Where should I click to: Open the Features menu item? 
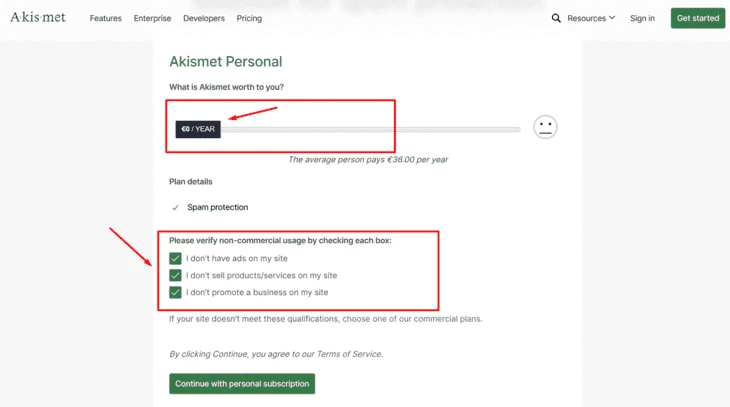point(106,18)
